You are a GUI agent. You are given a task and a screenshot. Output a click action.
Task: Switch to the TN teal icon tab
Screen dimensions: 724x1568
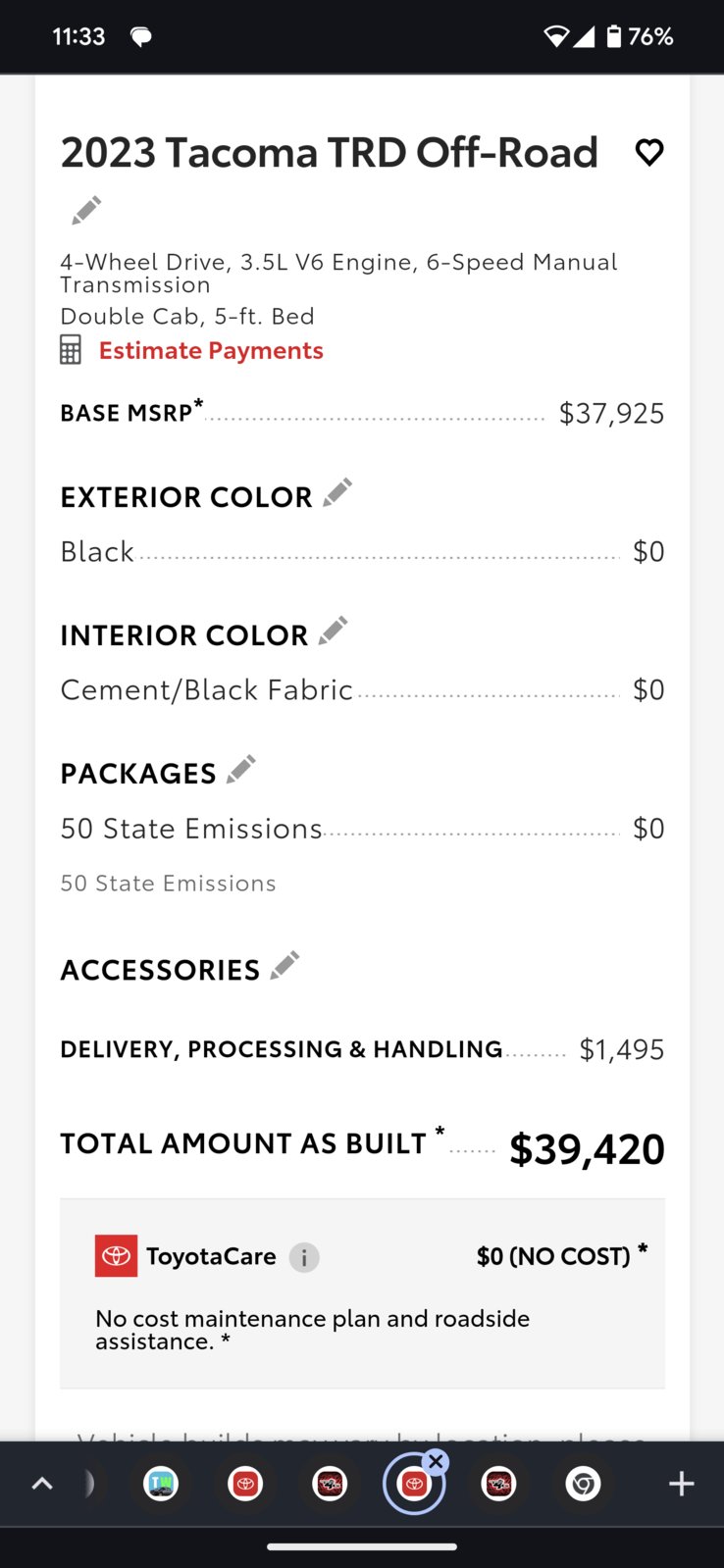coord(161,1485)
